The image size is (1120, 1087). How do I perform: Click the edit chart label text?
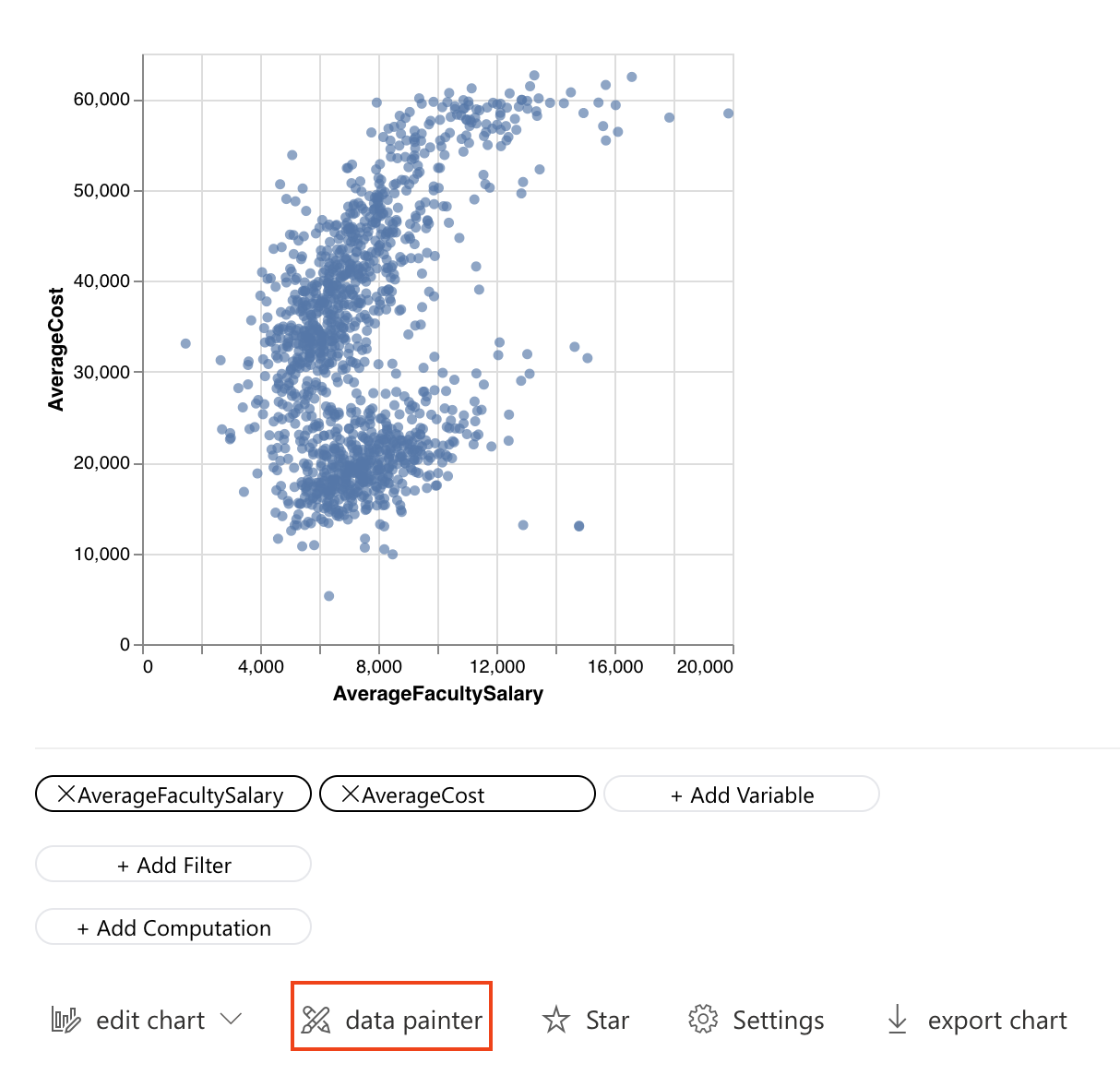pyautogui.click(x=150, y=1020)
